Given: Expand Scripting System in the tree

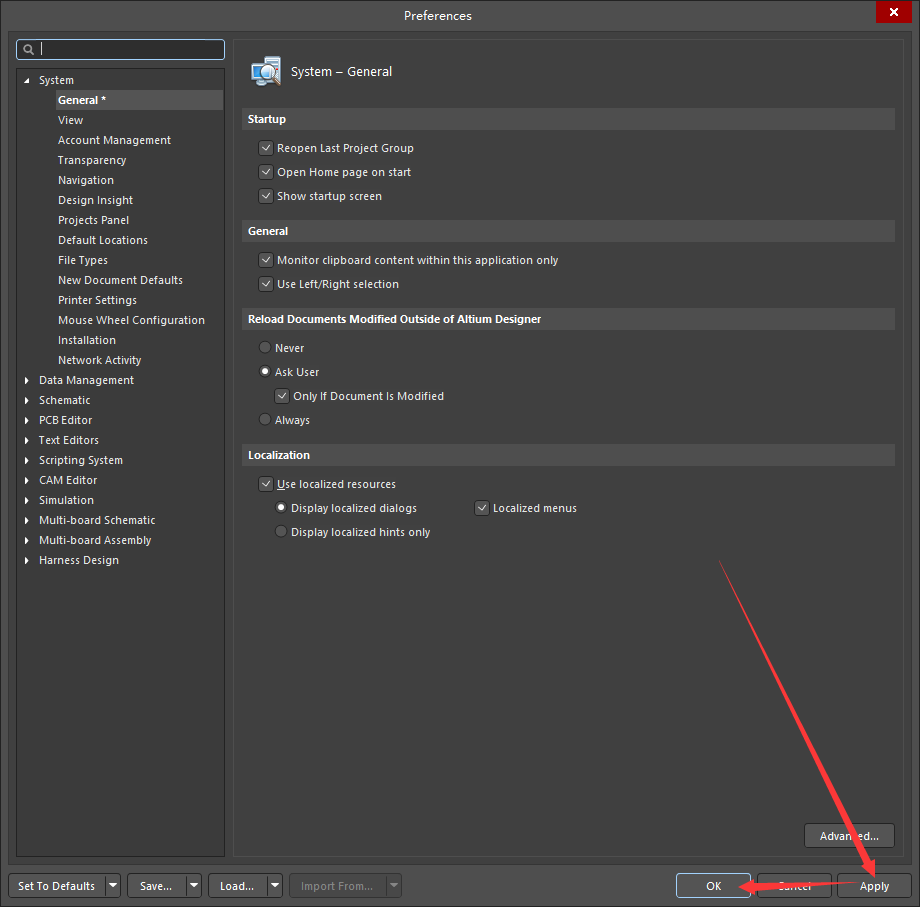Looking at the screenshot, I should pos(26,461).
